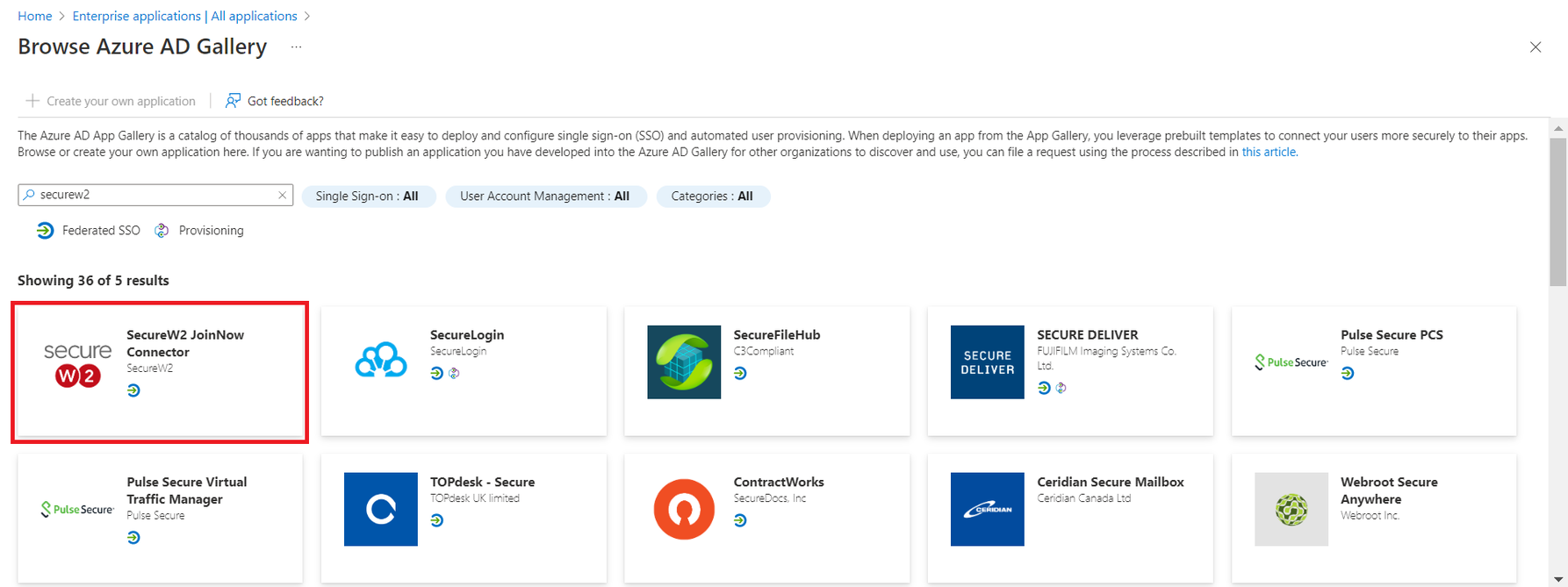Click the Federated SSO legend icon
Screen dimensions: 1568x587
point(45,231)
